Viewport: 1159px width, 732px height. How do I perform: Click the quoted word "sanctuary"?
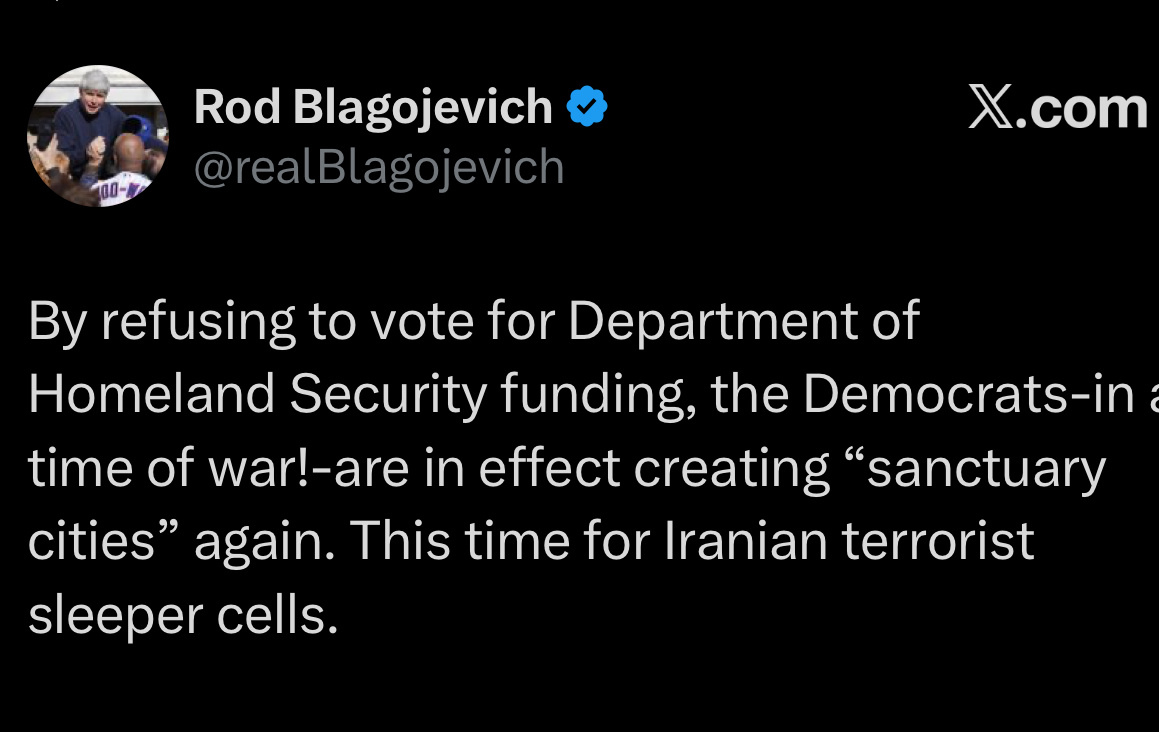point(974,469)
